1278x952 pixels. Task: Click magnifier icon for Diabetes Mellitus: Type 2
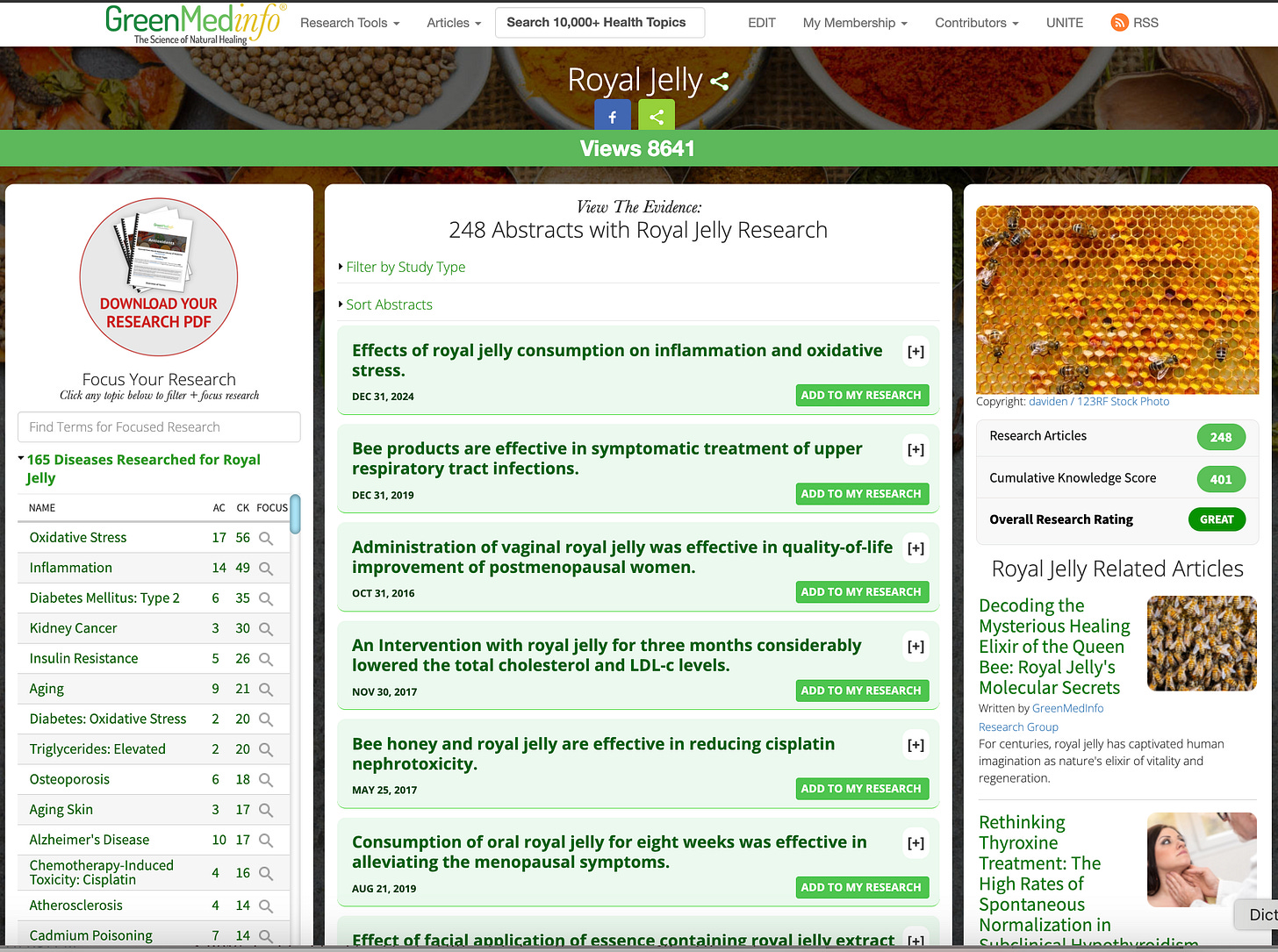point(266,598)
